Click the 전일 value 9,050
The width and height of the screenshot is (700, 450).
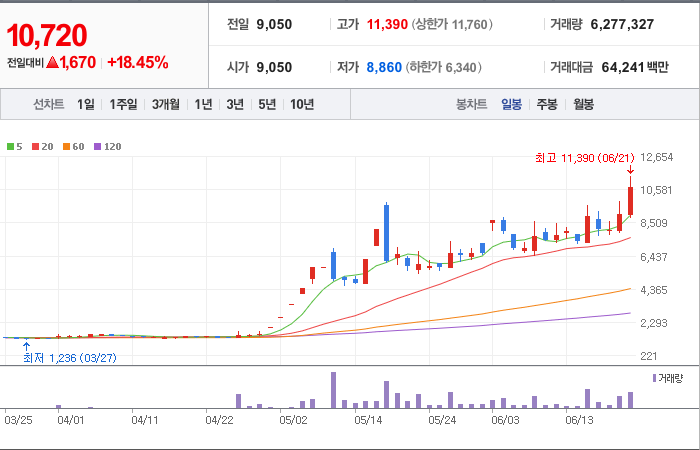click(x=274, y=24)
